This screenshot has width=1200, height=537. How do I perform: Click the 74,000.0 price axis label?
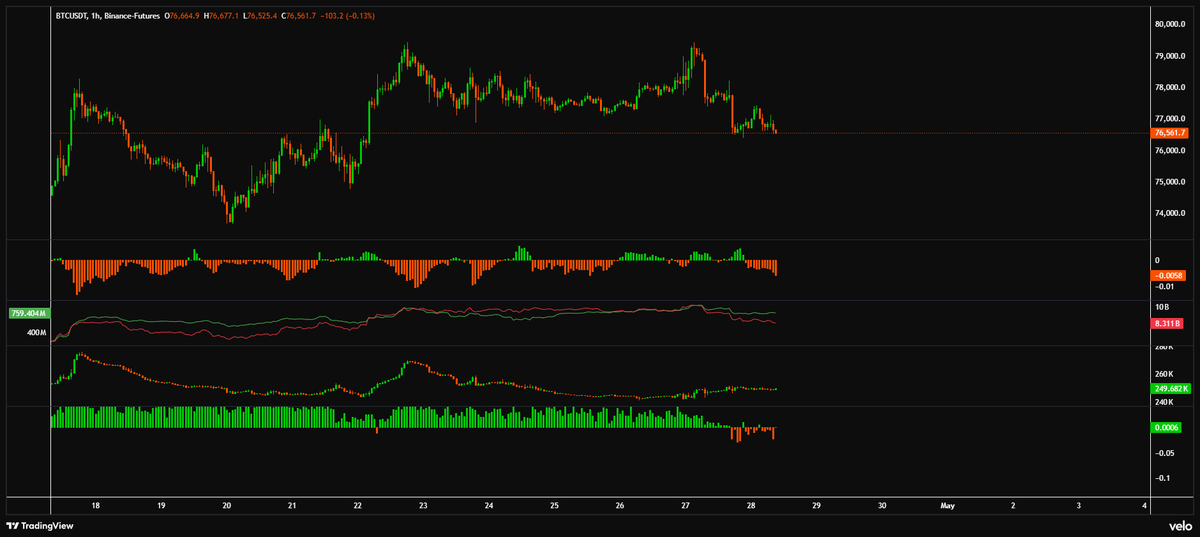[x=1170, y=214]
